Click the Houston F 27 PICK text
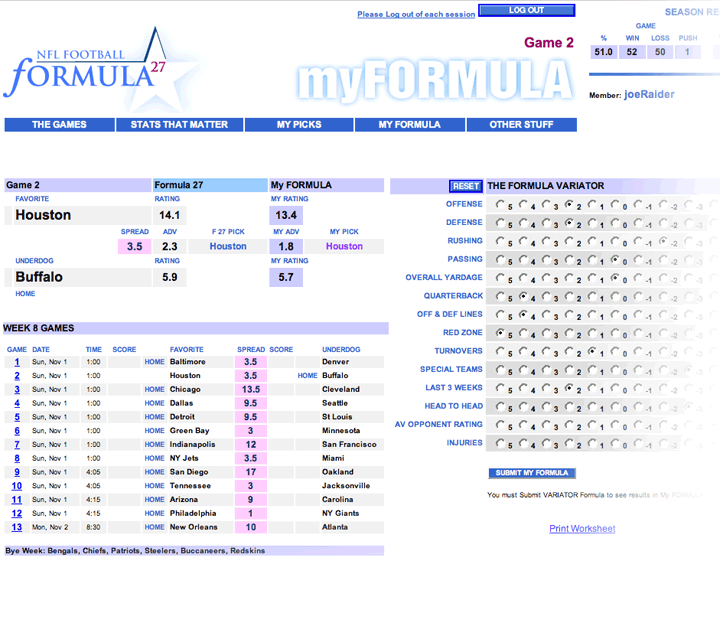 click(x=228, y=246)
